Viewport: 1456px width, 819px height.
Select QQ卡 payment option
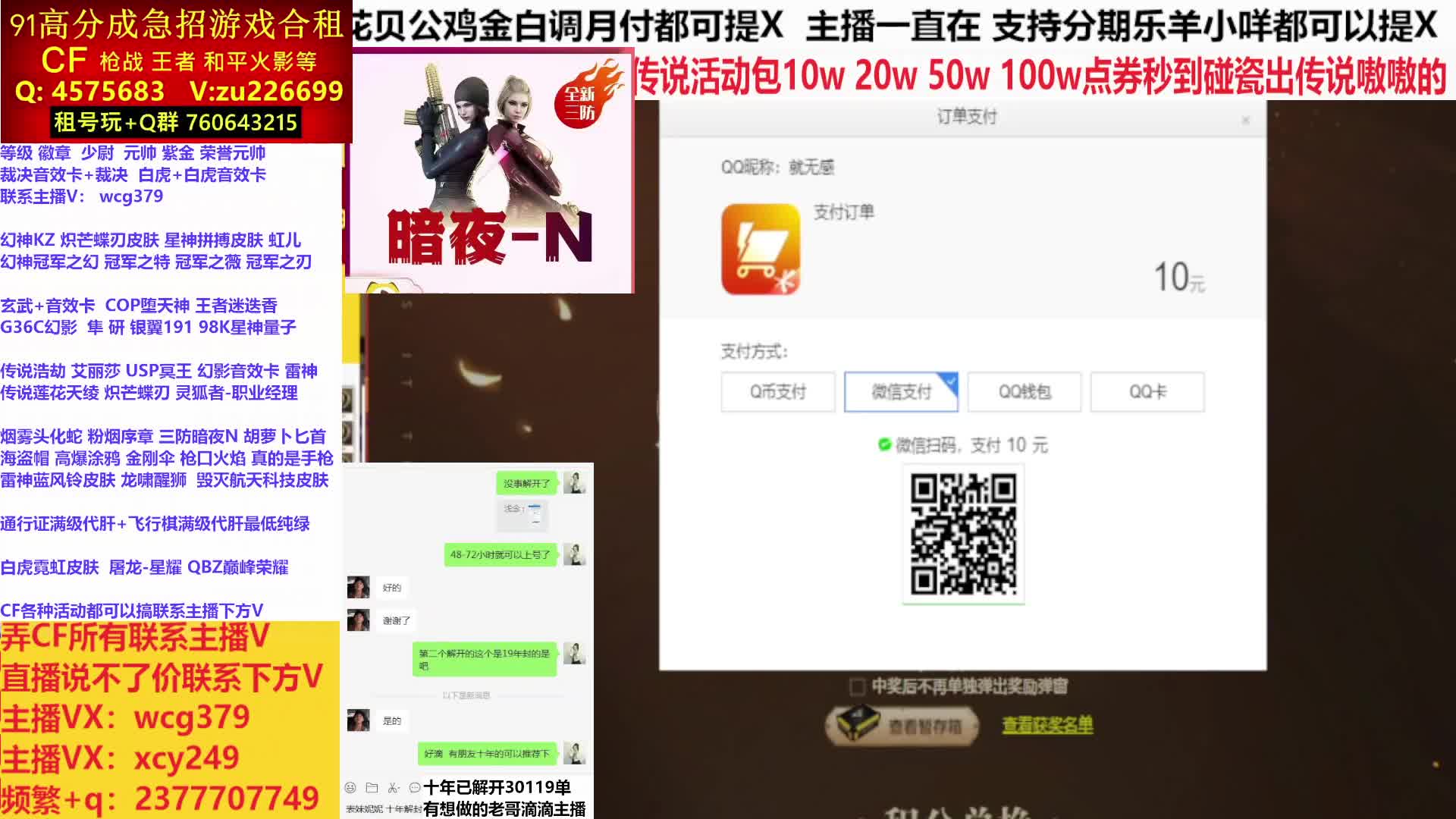(1147, 392)
